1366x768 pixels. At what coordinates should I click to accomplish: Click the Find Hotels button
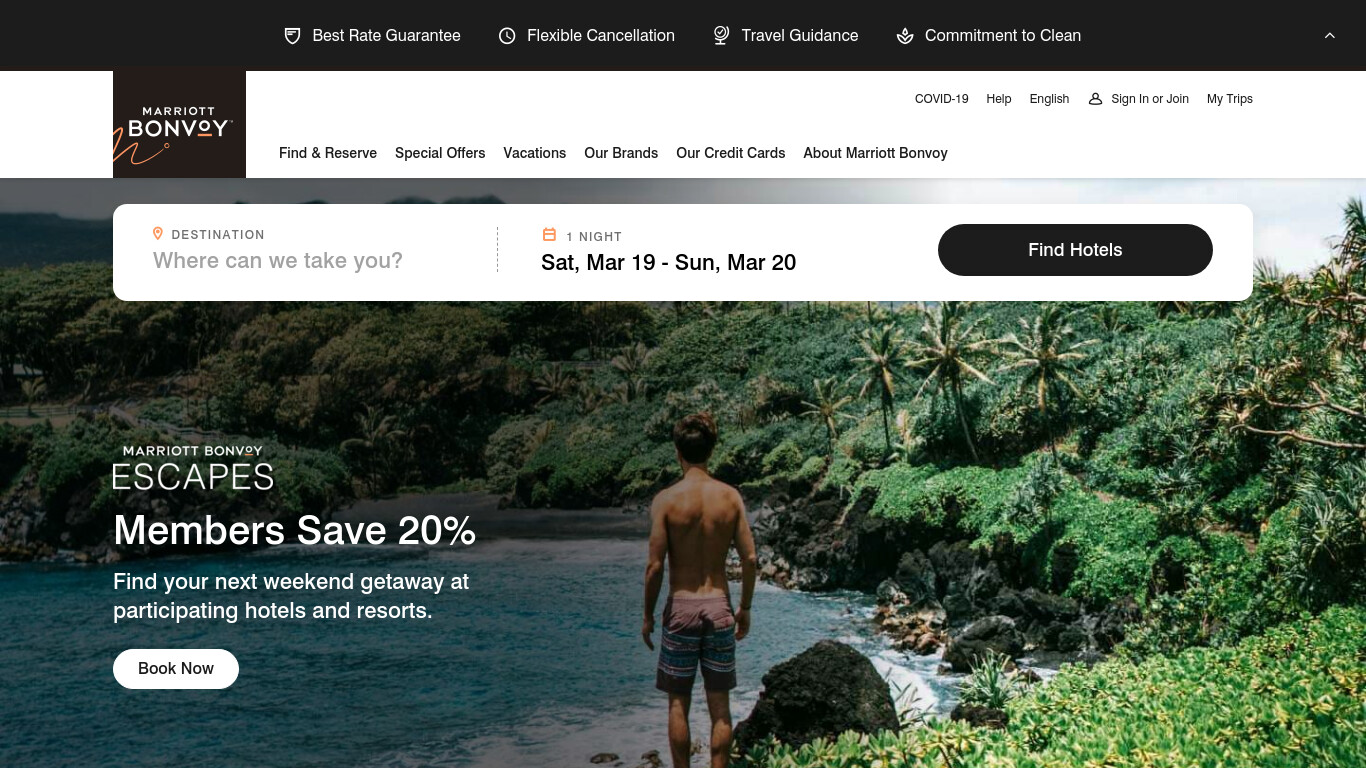1075,250
